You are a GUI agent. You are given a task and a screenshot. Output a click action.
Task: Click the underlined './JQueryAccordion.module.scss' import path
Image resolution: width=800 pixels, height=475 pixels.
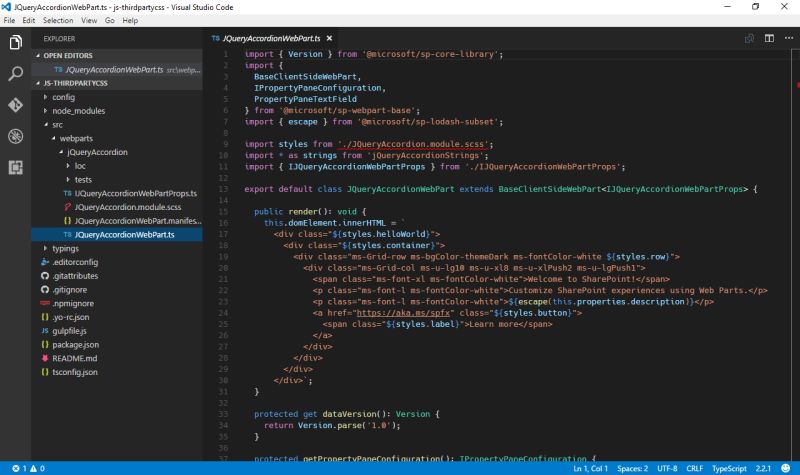point(413,144)
